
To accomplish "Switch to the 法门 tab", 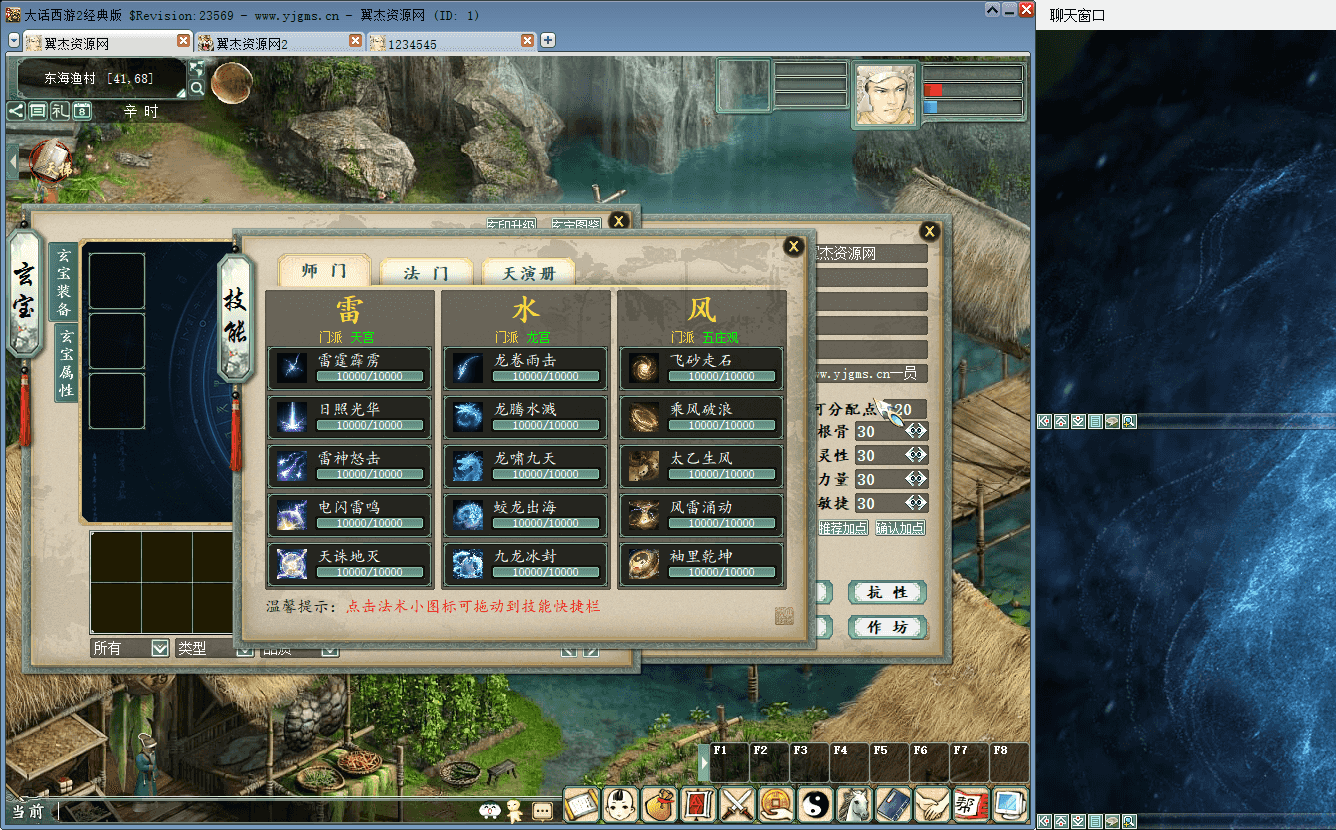I will [426, 272].
